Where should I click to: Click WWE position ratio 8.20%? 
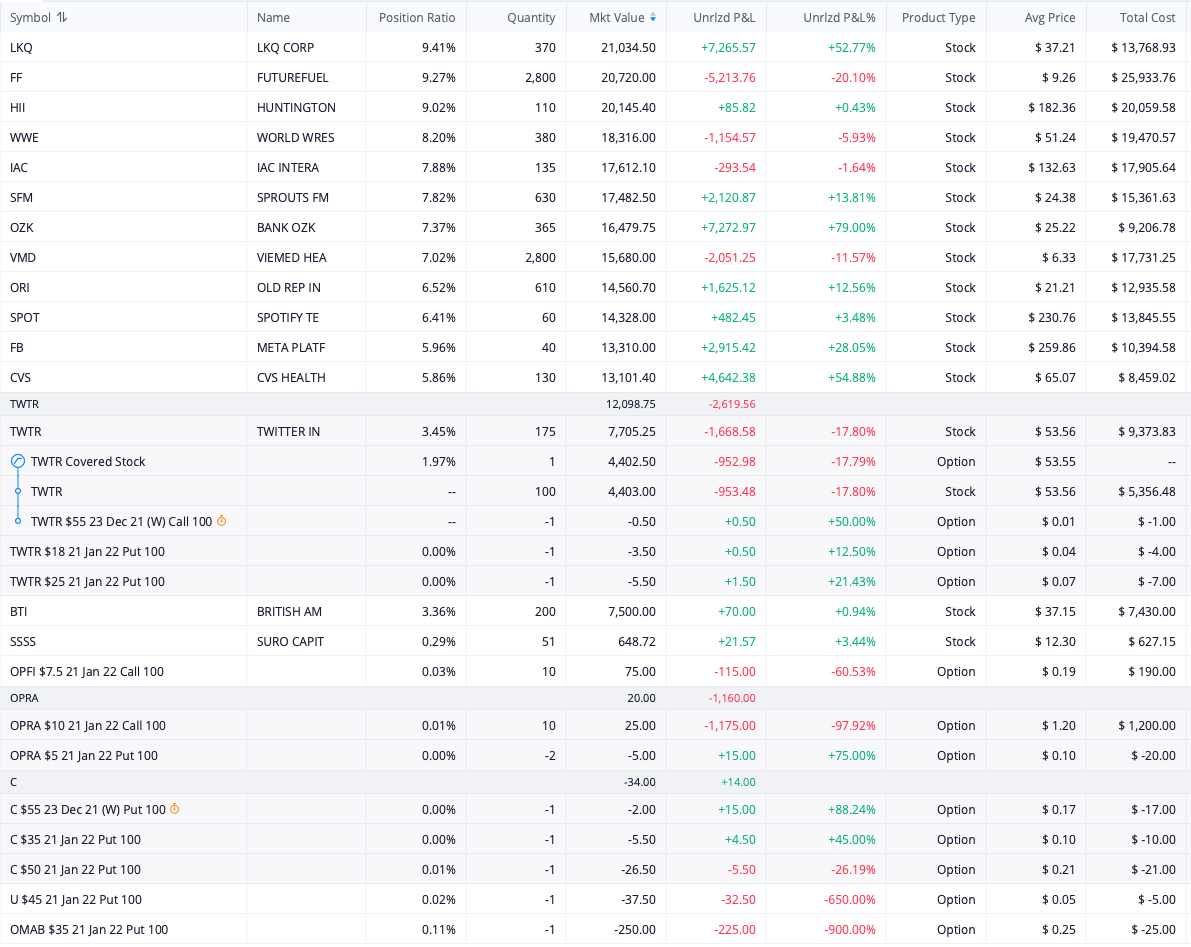click(439, 137)
